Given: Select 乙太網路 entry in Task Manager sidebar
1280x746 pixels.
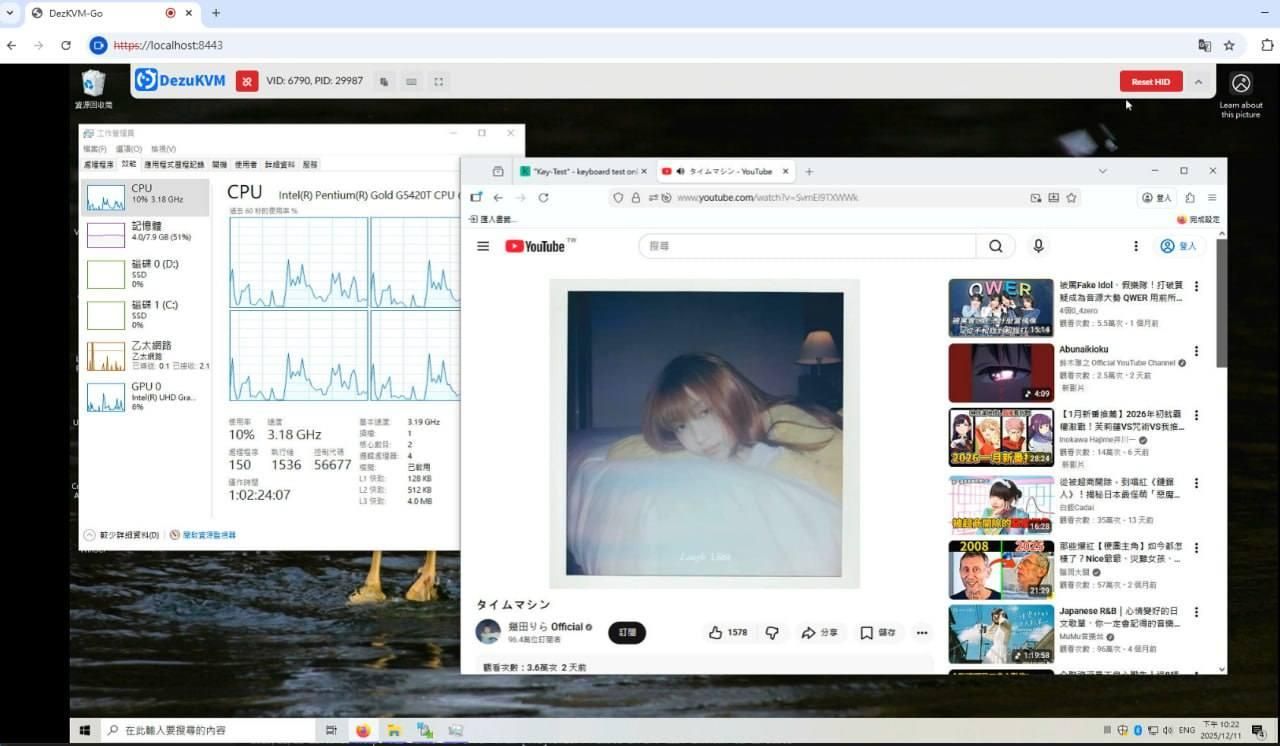Looking at the screenshot, I should tap(145, 356).
